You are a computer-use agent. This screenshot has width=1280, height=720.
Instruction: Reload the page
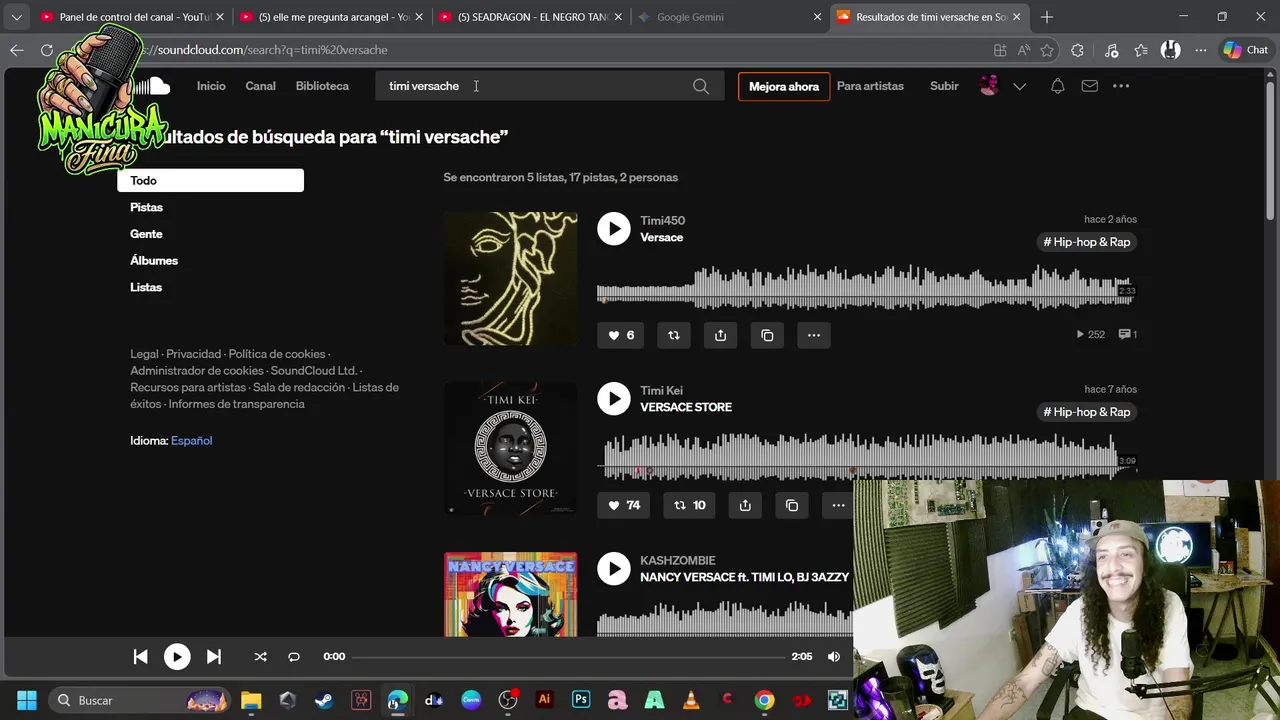[x=47, y=50]
